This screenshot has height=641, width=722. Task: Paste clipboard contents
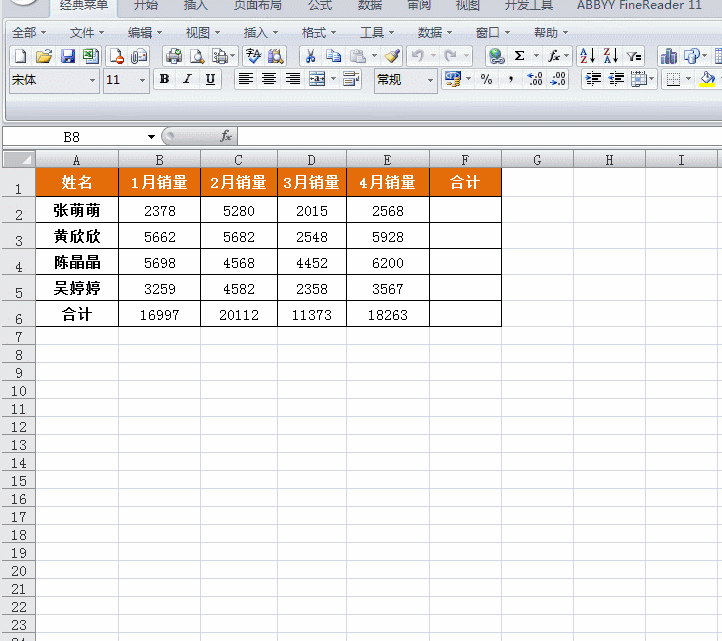click(358, 56)
